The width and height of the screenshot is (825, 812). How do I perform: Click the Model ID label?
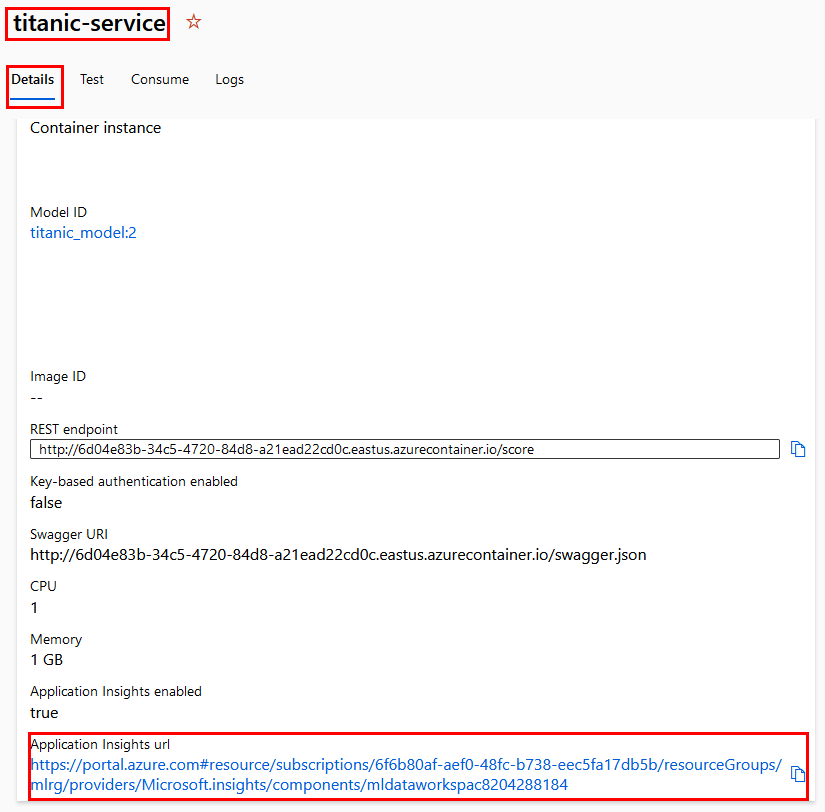click(58, 212)
